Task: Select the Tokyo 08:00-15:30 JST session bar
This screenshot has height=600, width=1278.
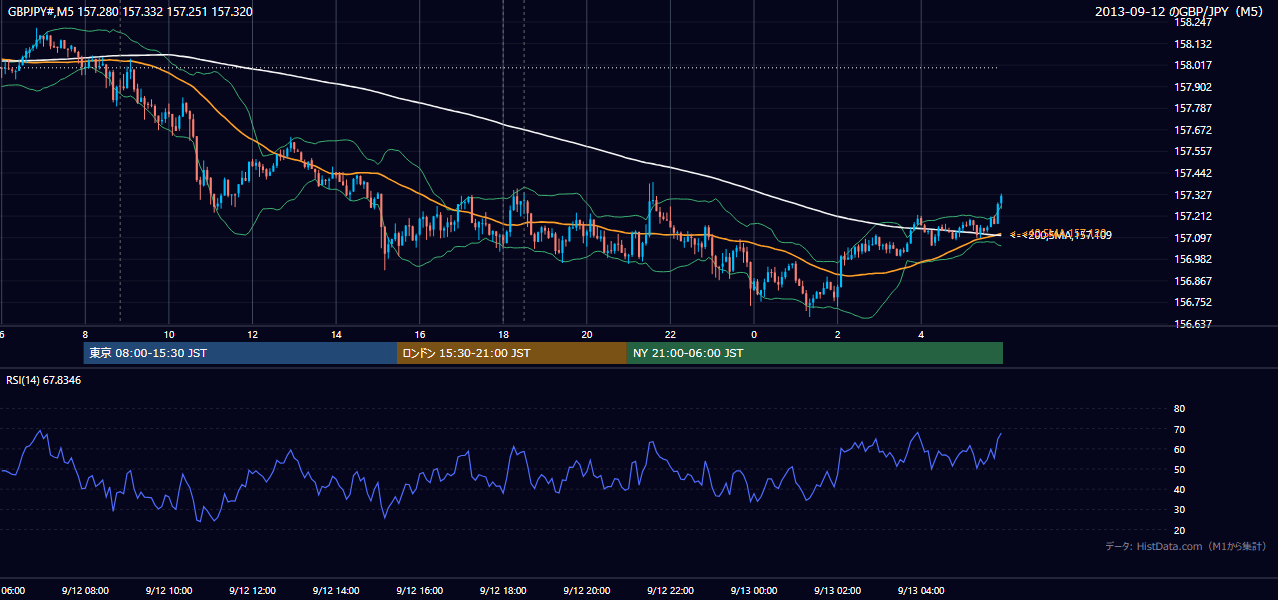Action: click(240, 353)
